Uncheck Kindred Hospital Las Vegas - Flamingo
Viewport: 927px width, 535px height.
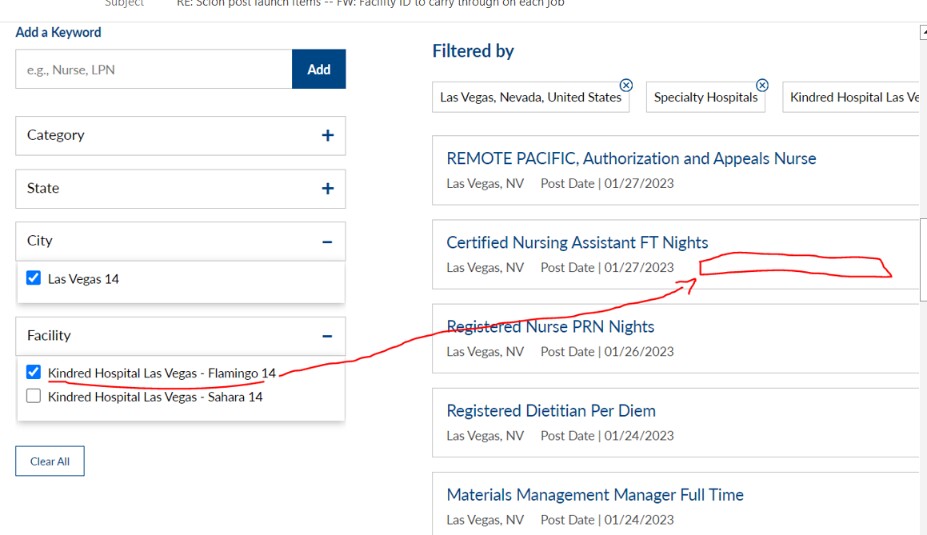tap(34, 373)
